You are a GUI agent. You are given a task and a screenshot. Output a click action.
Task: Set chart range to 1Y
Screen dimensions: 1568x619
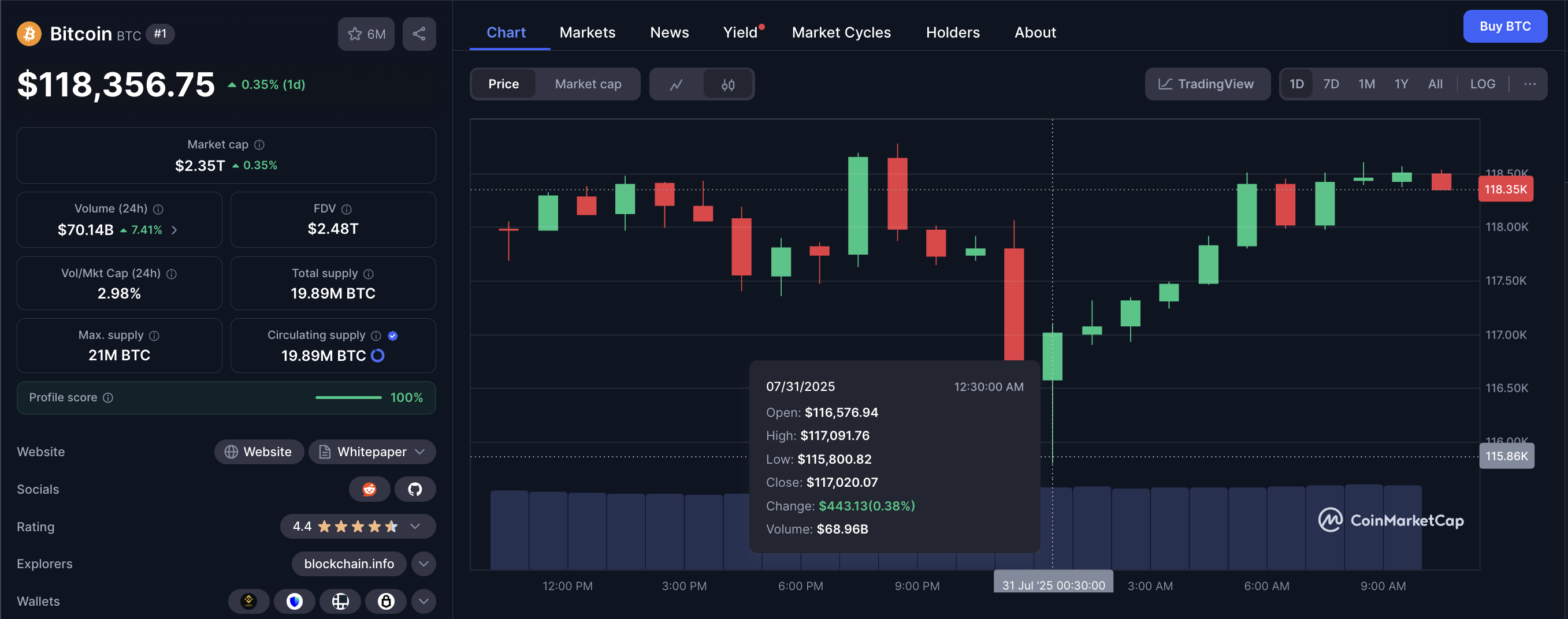(1401, 84)
